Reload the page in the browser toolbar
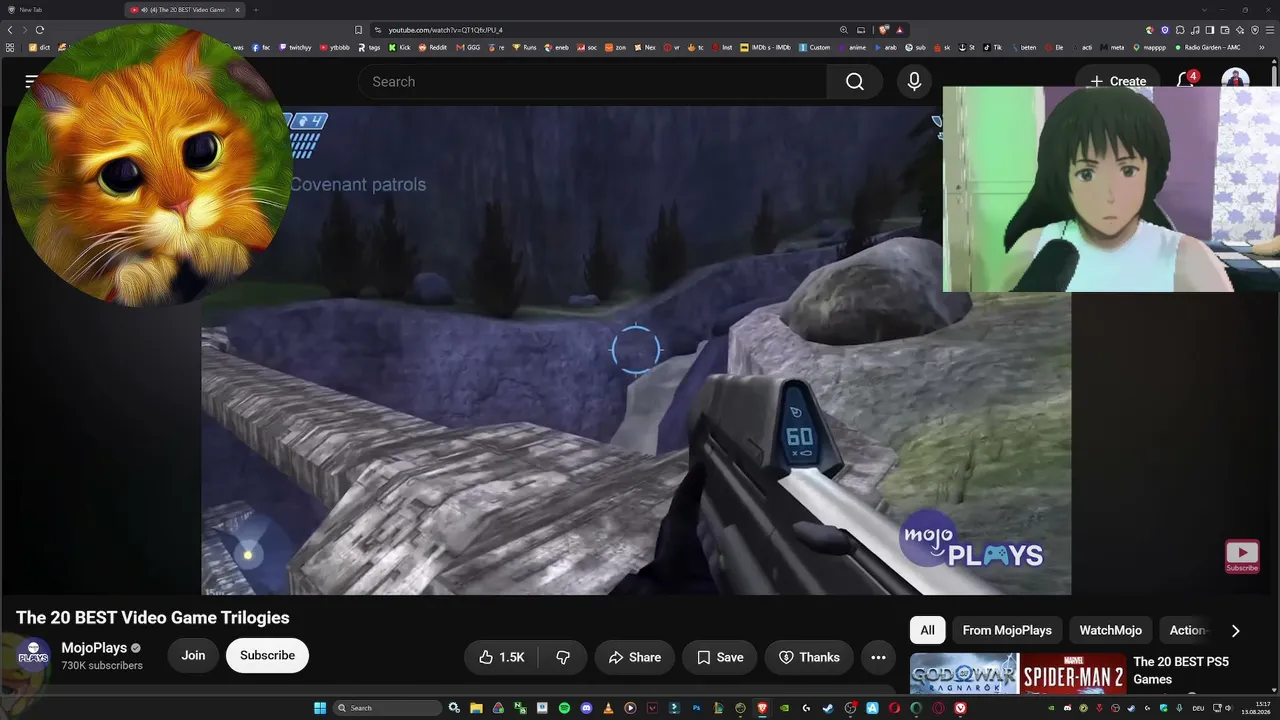 tap(40, 30)
